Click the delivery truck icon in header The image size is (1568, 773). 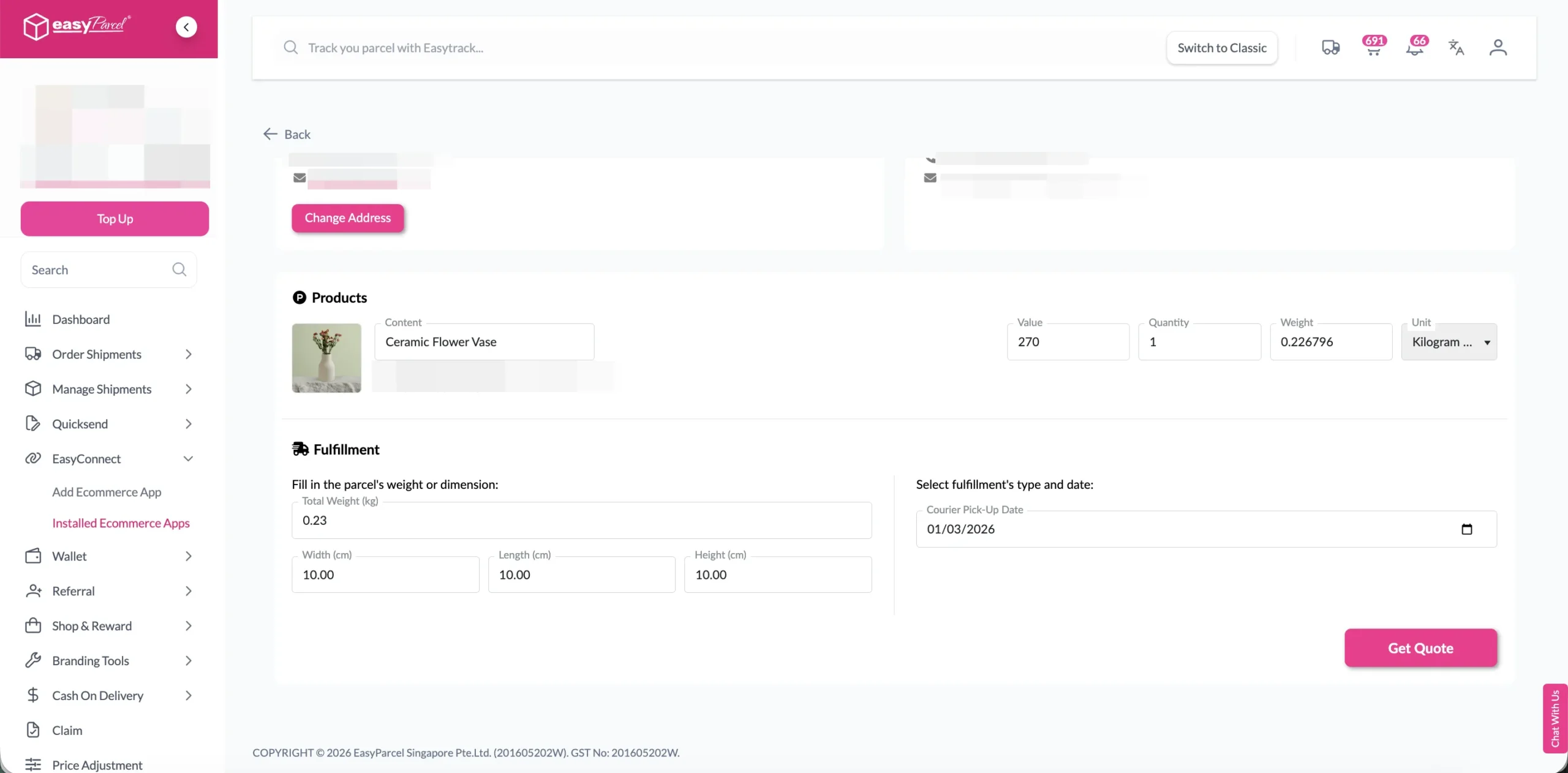point(1330,48)
